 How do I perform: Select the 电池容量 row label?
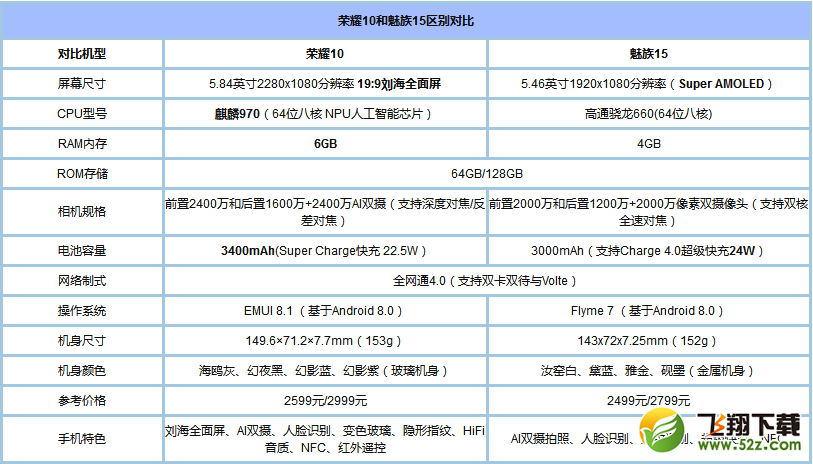pyautogui.click(x=82, y=250)
